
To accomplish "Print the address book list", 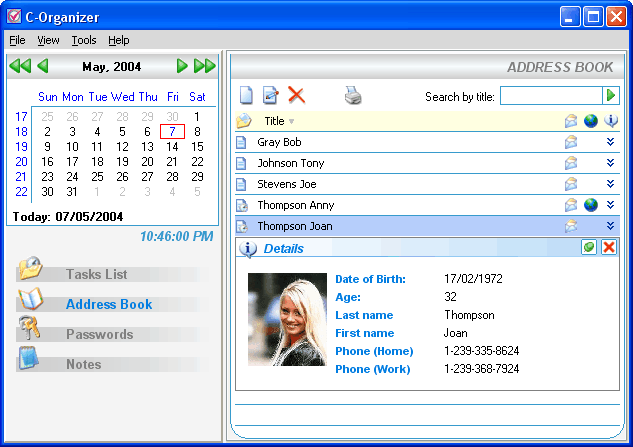I will coord(353,96).
